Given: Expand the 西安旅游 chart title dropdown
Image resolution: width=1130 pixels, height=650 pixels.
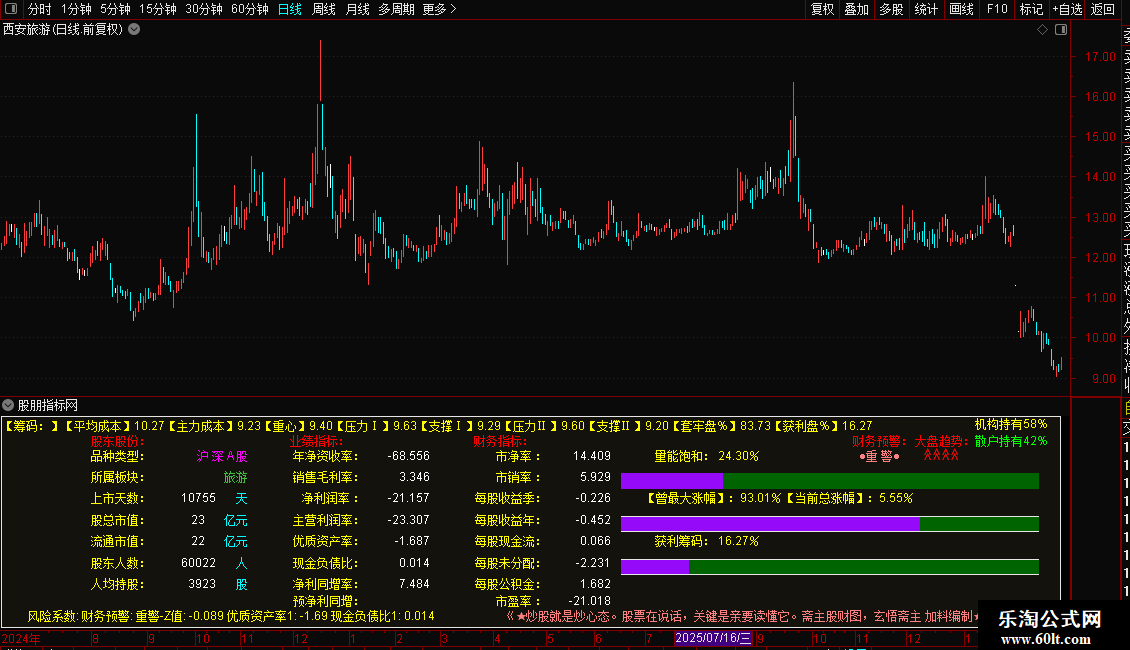Looking at the screenshot, I should (134, 30).
